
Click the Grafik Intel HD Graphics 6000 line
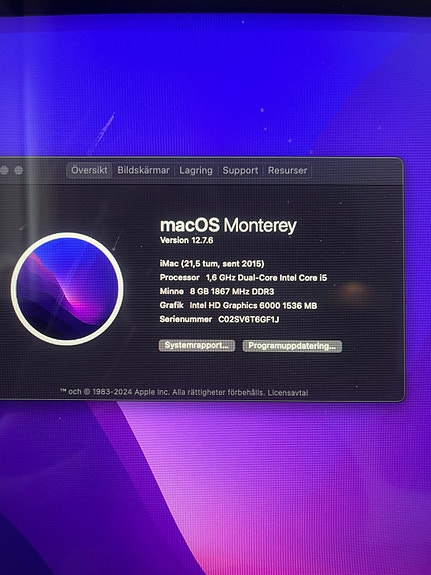[238, 305]
